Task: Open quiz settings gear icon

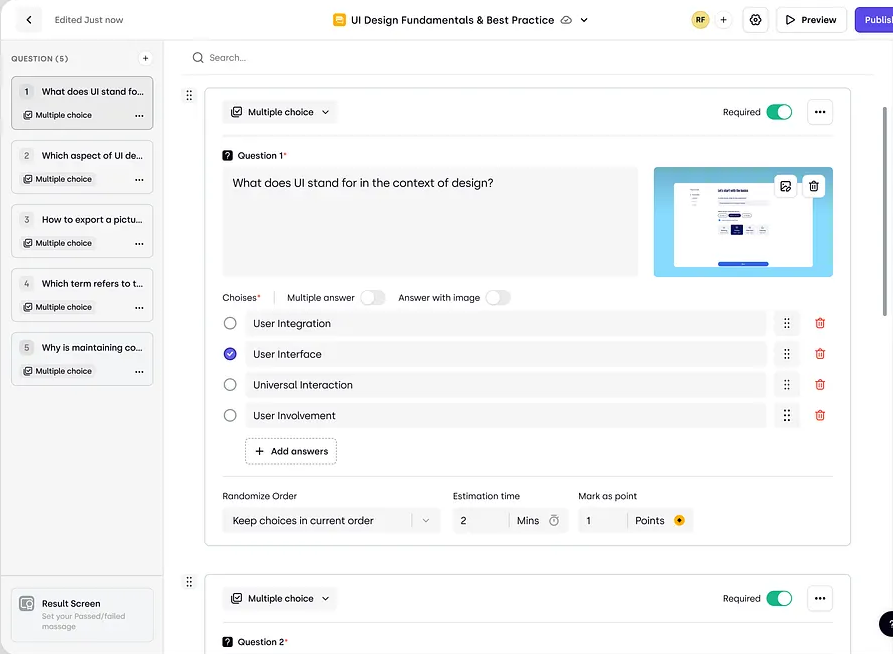Action: coord(755,20)
